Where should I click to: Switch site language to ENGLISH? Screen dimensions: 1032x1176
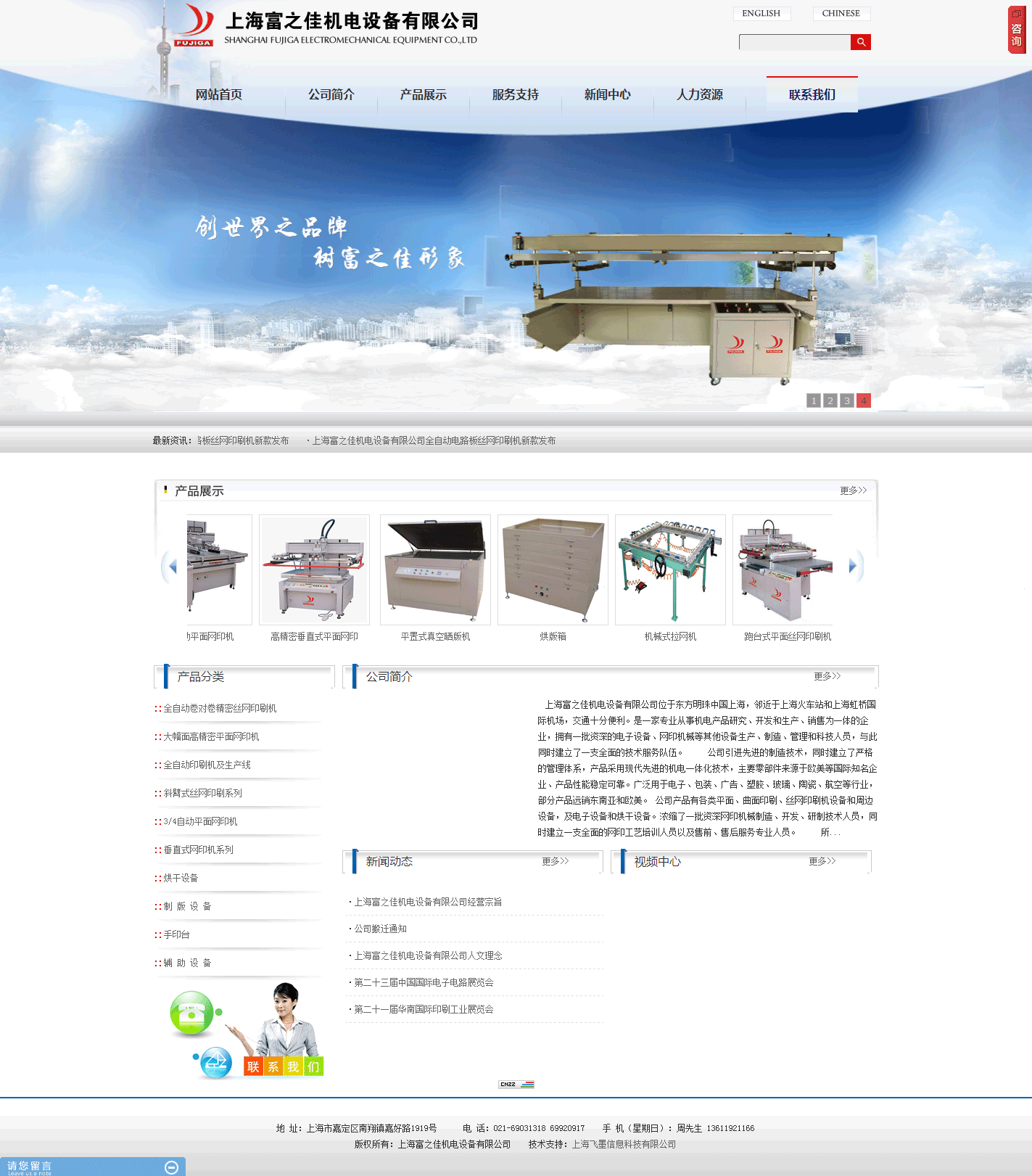pyautogui.click(x=761, y=13)
